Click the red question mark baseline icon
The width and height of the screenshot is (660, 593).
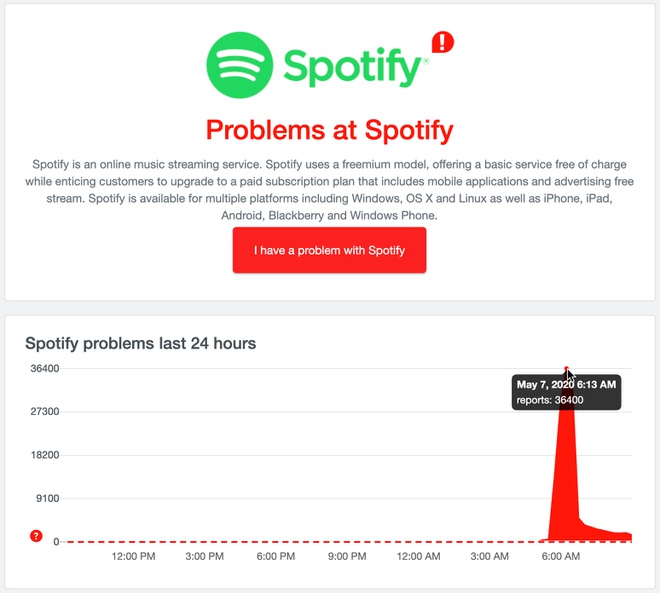click(x=37, y=536)
